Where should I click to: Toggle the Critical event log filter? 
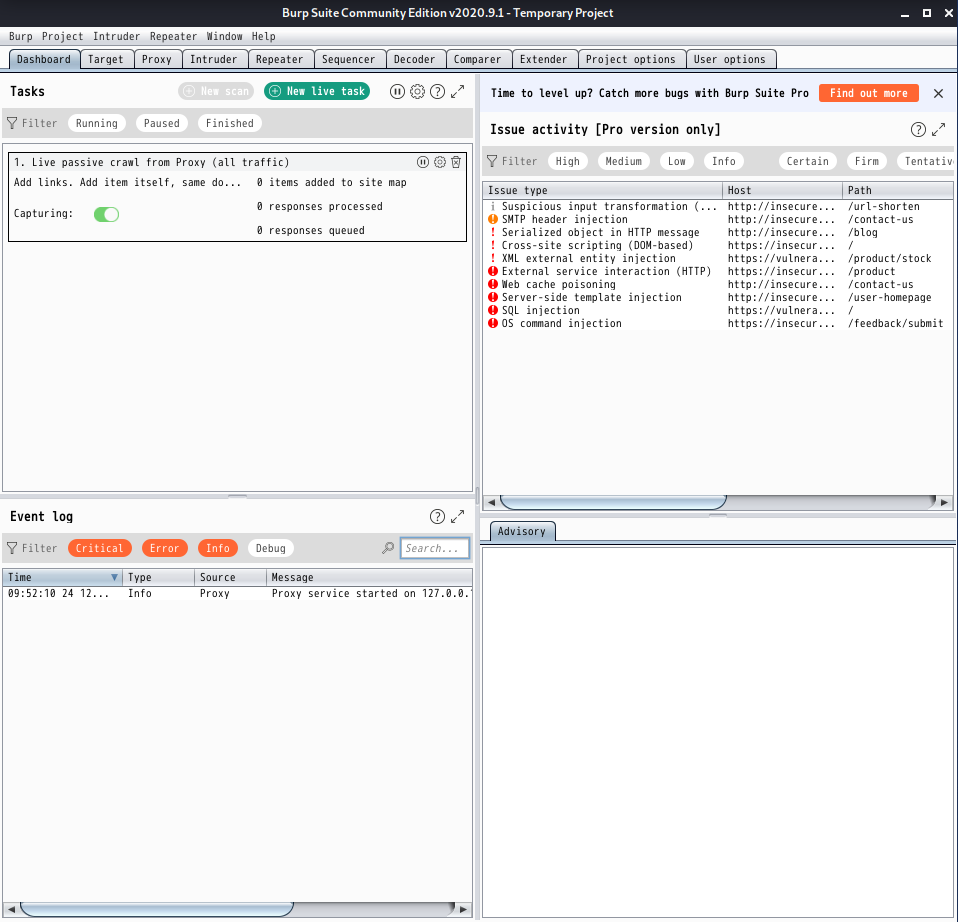(100, 548)
